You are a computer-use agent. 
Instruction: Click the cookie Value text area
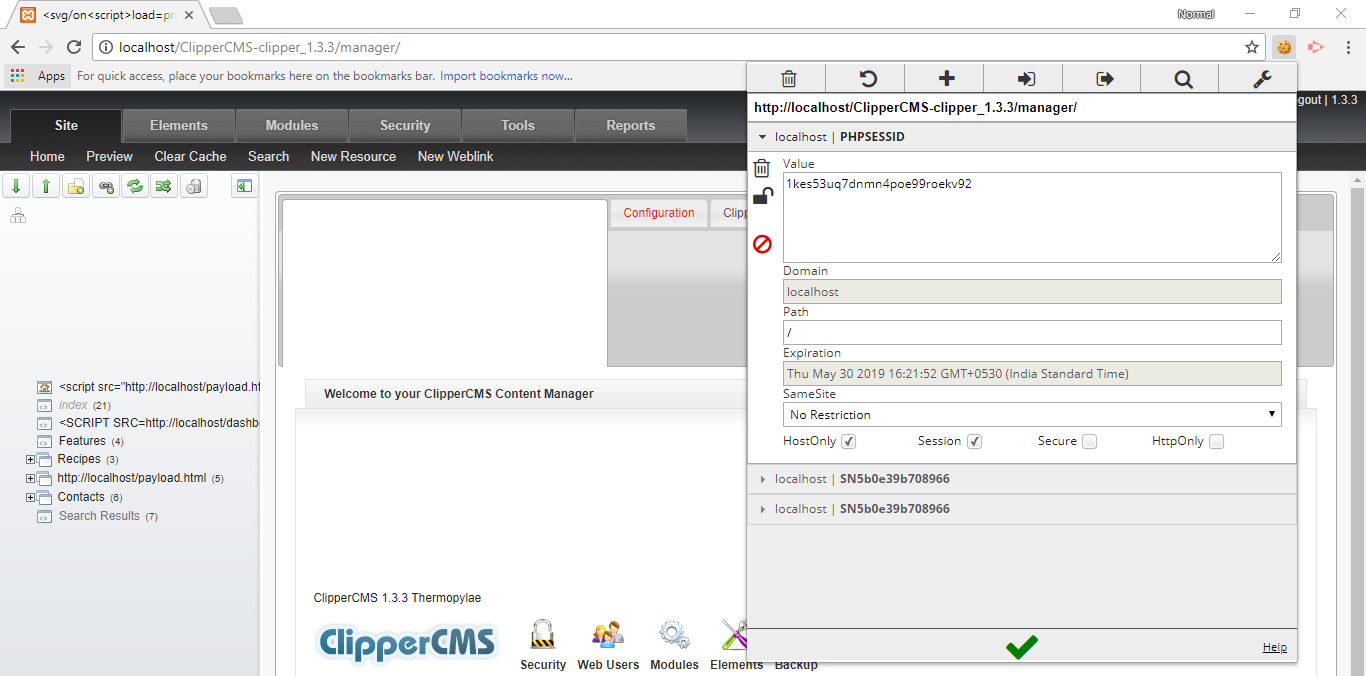(x=1032, y=217)
